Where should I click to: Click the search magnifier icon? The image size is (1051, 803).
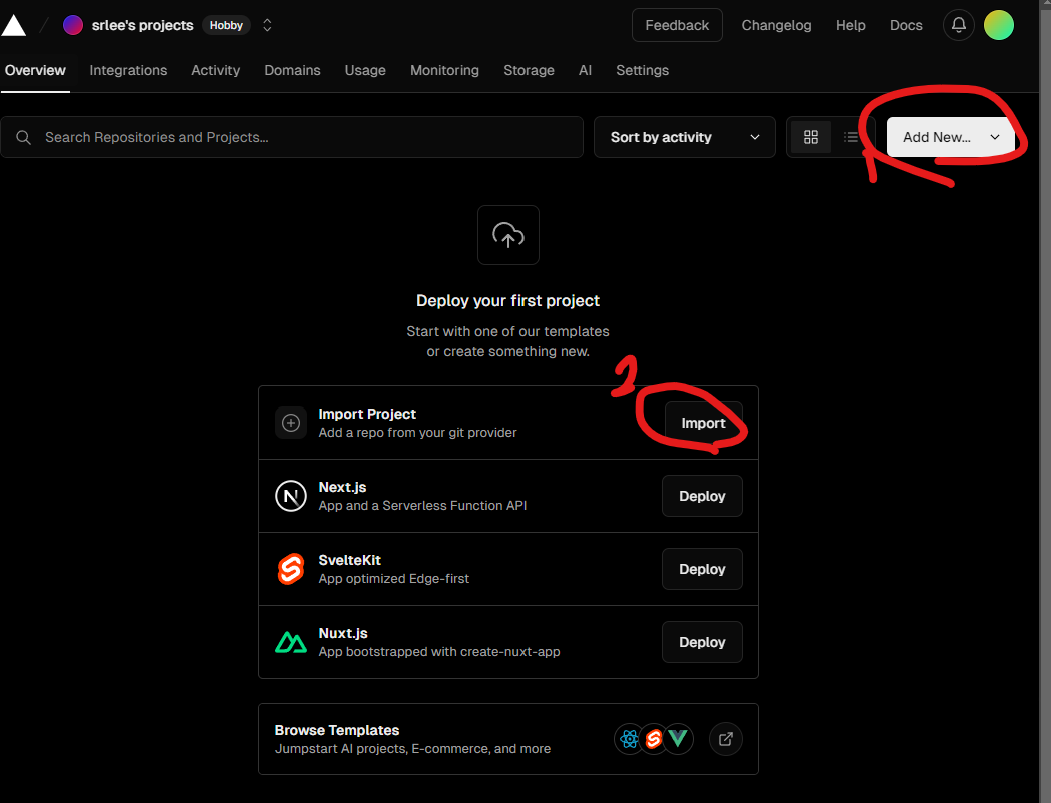[23, 137]
